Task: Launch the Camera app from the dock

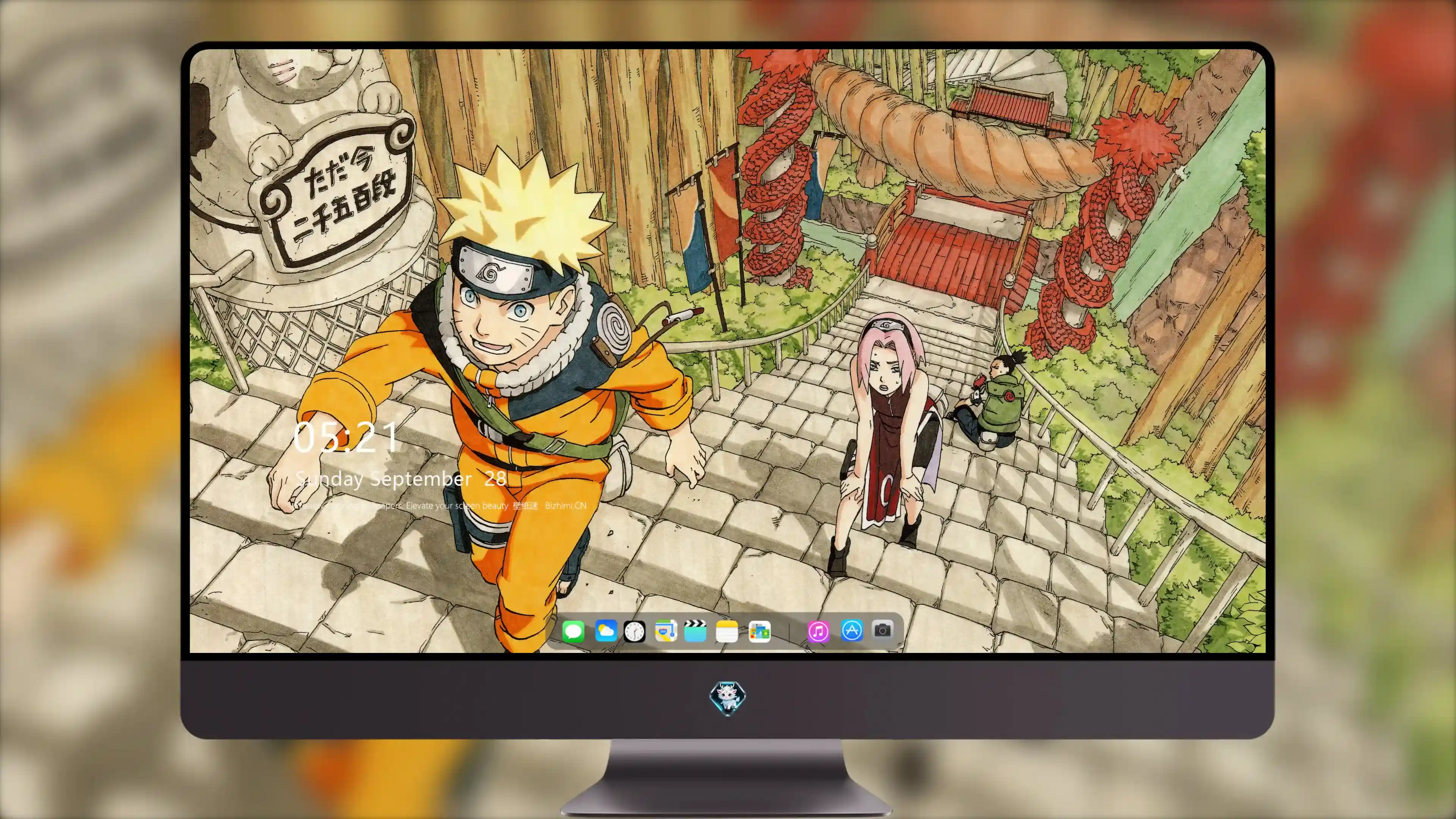Action: (x=882, y=630)
